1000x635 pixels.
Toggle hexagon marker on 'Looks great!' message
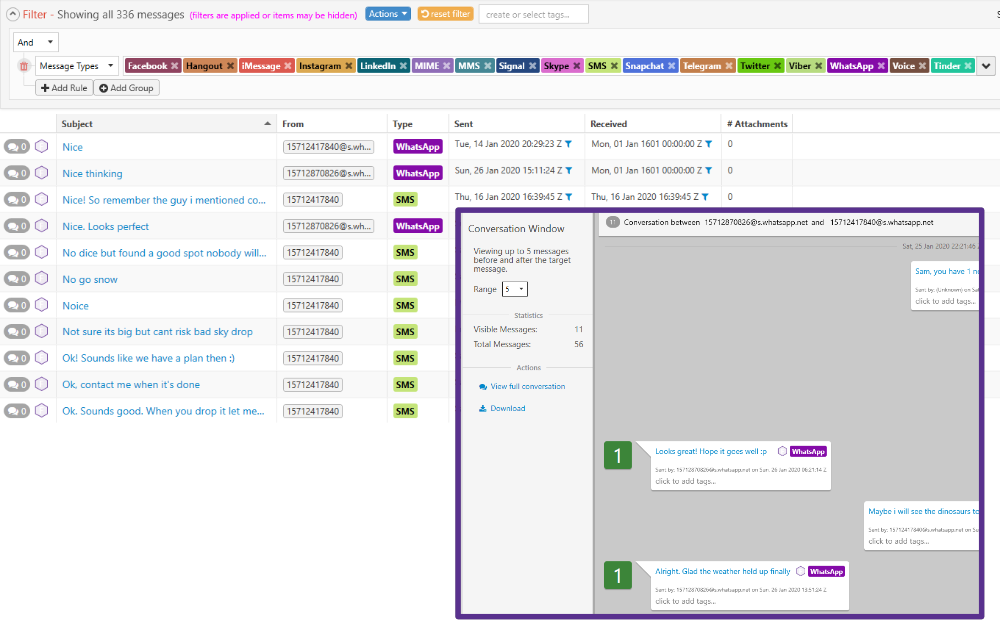click(x=783, y=451)
